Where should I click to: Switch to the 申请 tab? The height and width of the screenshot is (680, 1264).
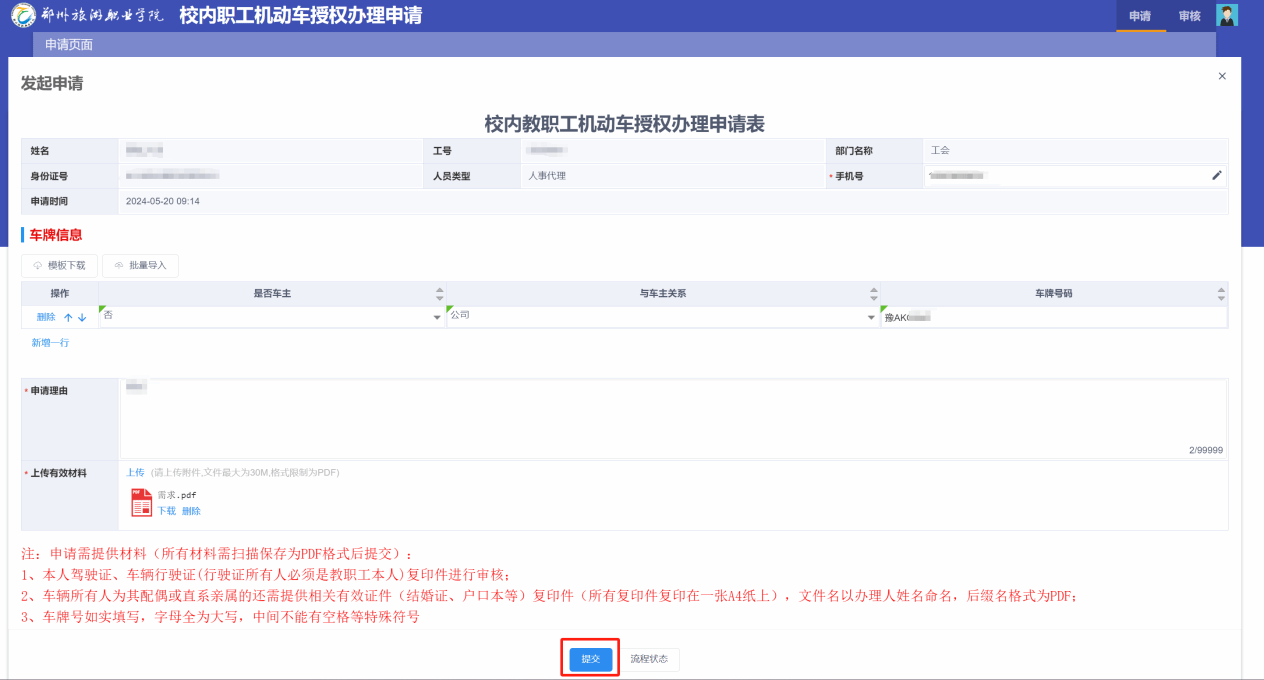pos(1140,16)
